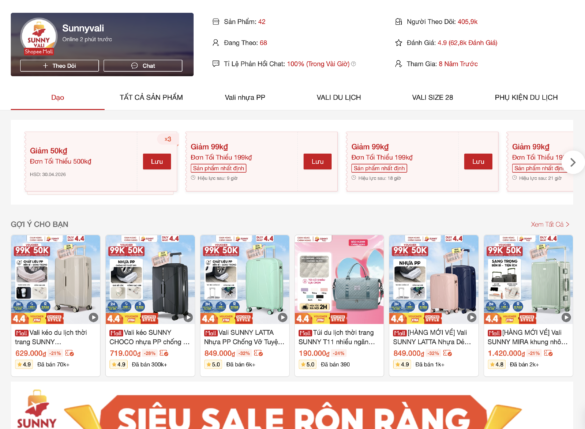The image size is (585, 429).
Task: Click the plus icon on Theo Dõi button
Action: 46,66
